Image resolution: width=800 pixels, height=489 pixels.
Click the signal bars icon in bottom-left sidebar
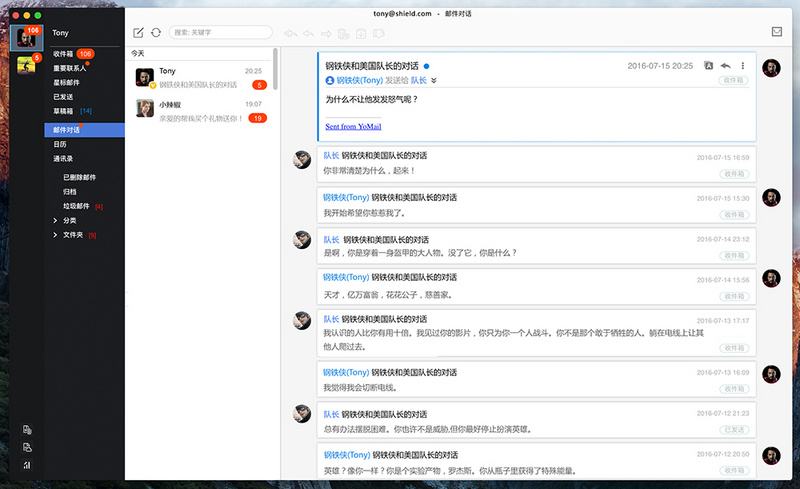pos(26,464)
